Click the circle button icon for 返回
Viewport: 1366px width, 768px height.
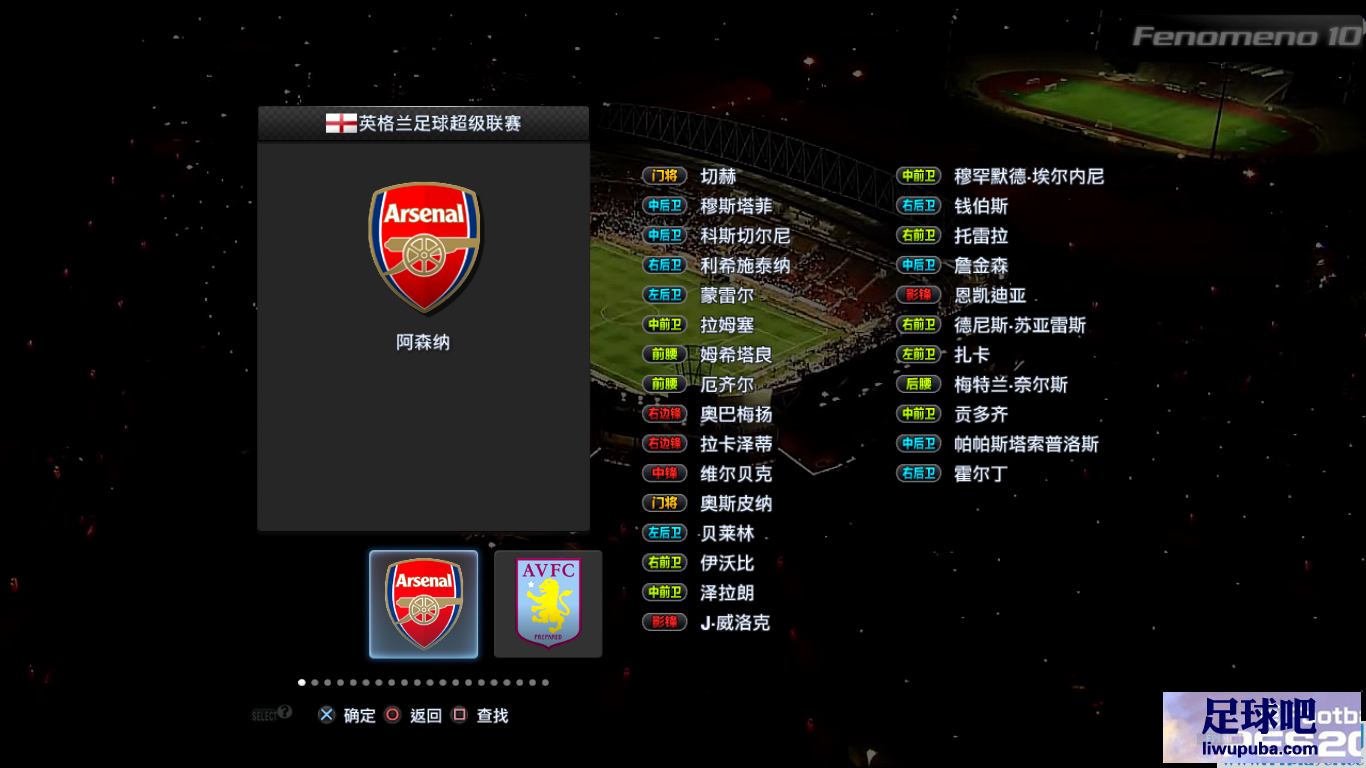pos(393,715)
